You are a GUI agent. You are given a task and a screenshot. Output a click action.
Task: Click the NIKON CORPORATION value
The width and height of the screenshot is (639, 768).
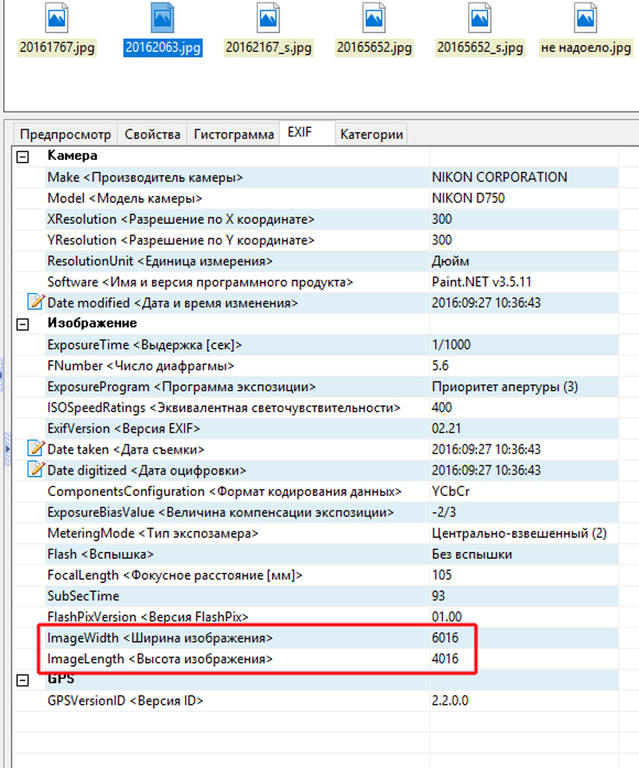tap(499, 177)
